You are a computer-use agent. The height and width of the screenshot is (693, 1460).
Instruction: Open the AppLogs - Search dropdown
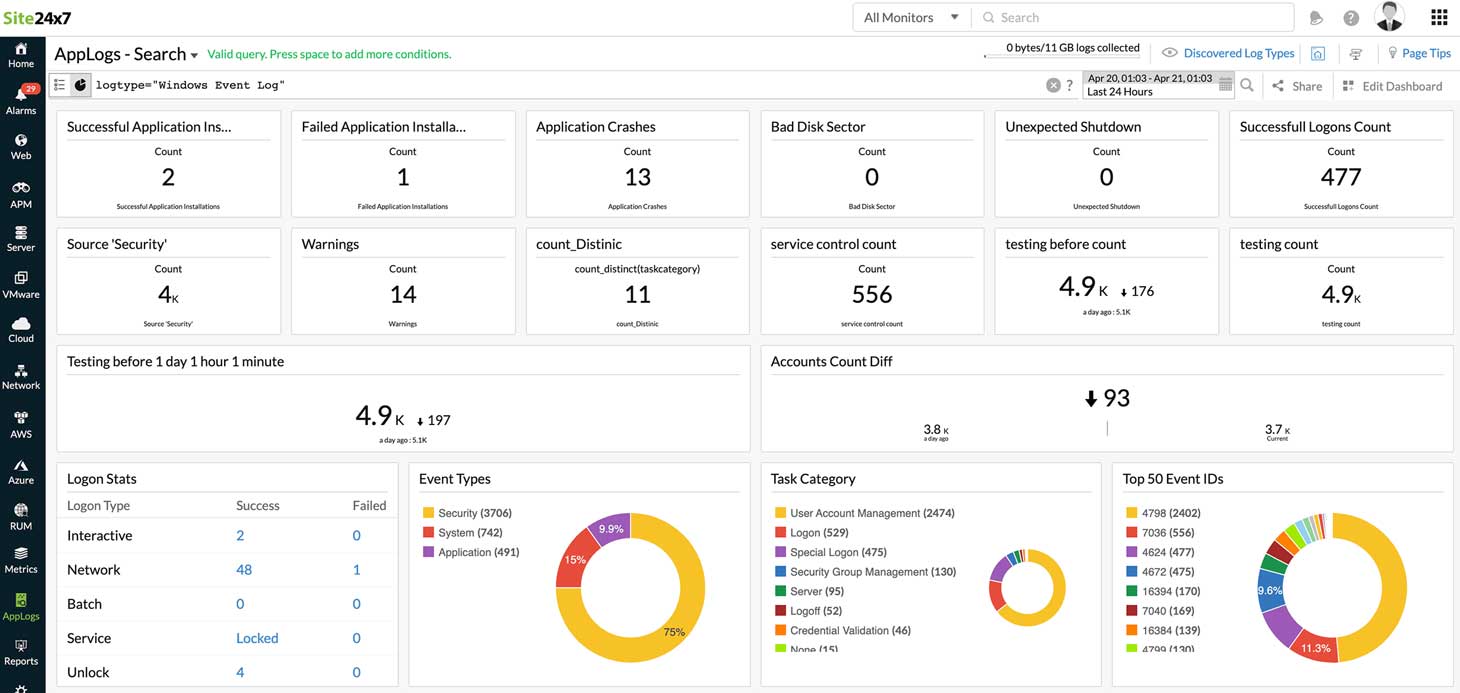coord(193,54)
